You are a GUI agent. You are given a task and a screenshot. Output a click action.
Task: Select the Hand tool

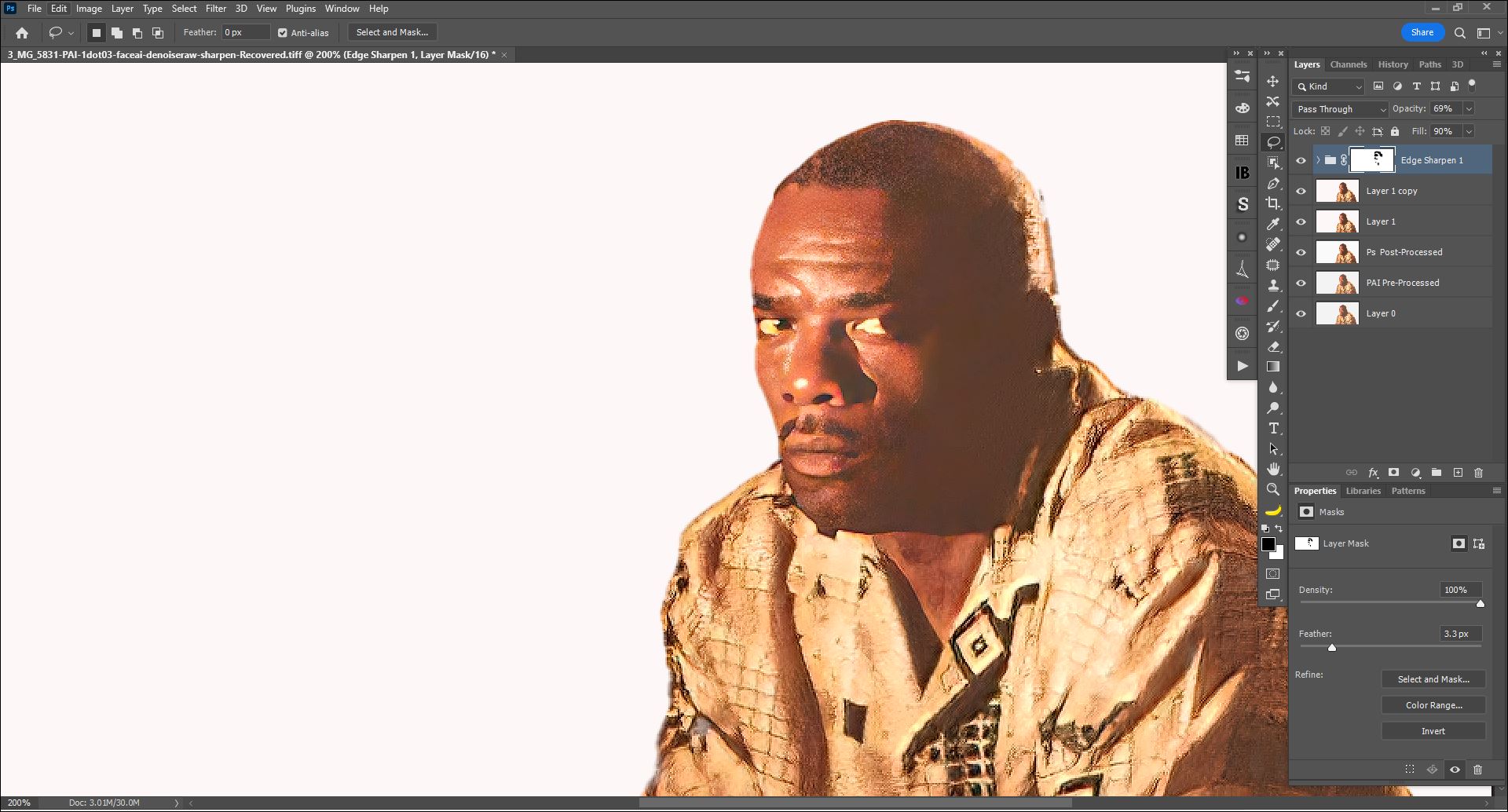click(1272, 469)
